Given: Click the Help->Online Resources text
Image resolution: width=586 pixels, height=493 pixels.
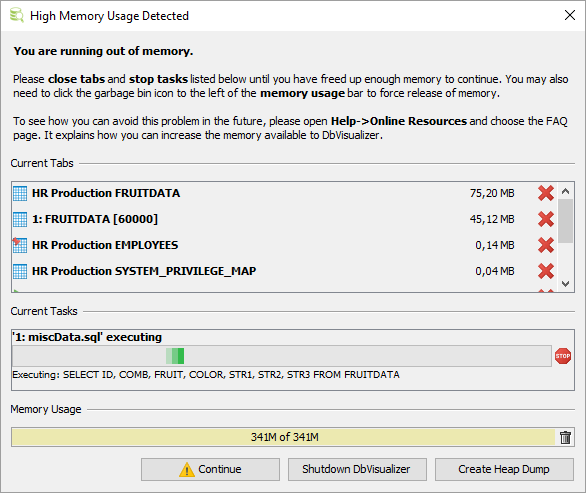Looking at the screenshot, I should coord(399,121).
